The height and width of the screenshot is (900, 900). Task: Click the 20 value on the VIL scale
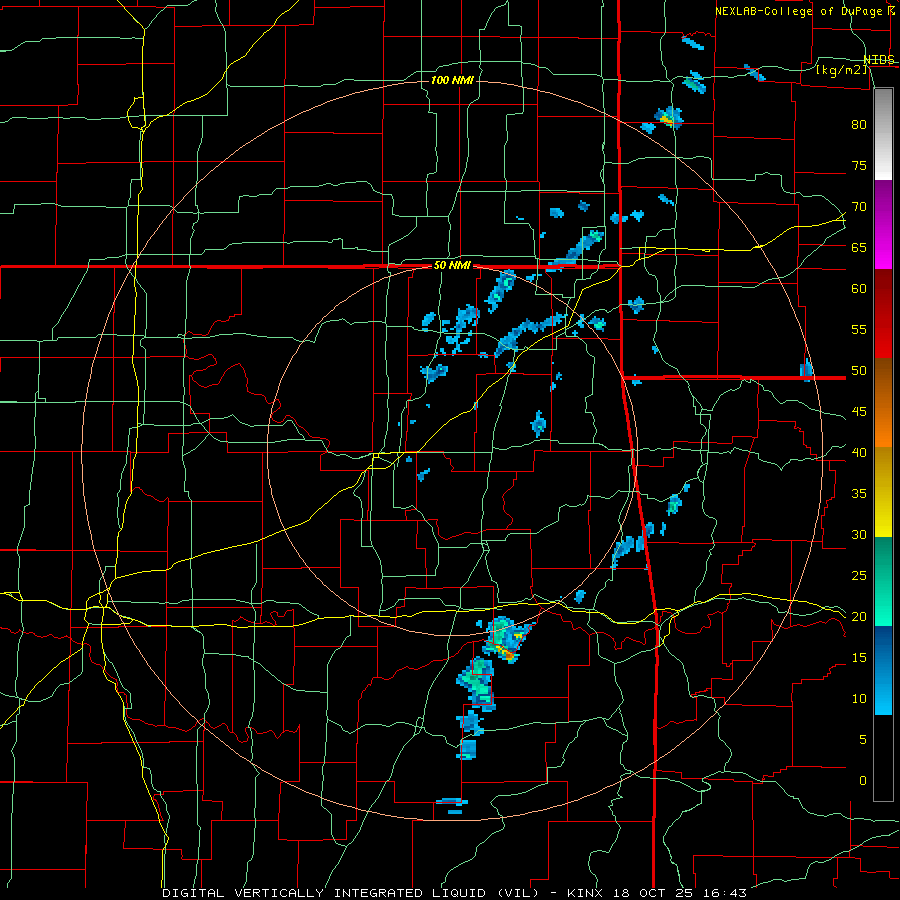(859, 616)
